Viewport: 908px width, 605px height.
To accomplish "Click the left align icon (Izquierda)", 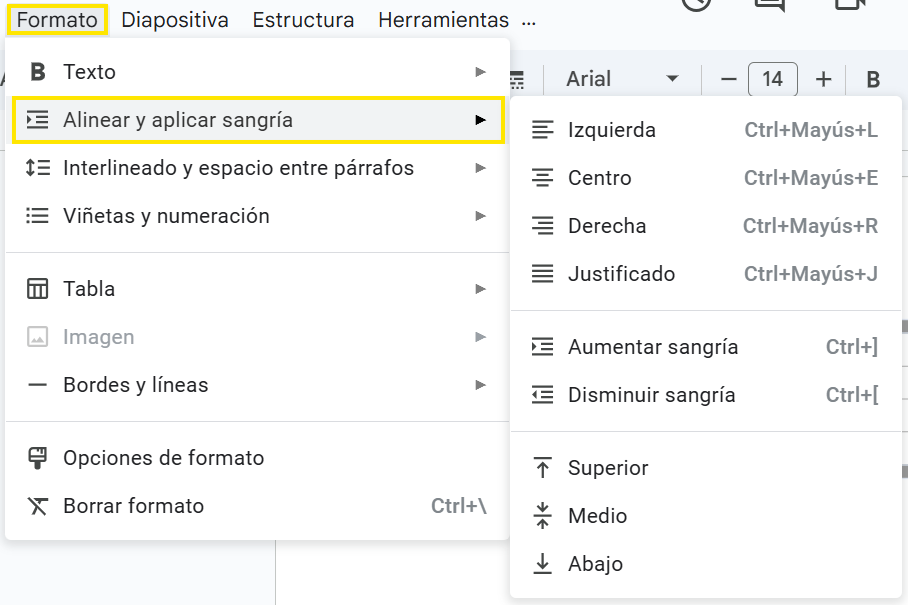I will 542,130.
